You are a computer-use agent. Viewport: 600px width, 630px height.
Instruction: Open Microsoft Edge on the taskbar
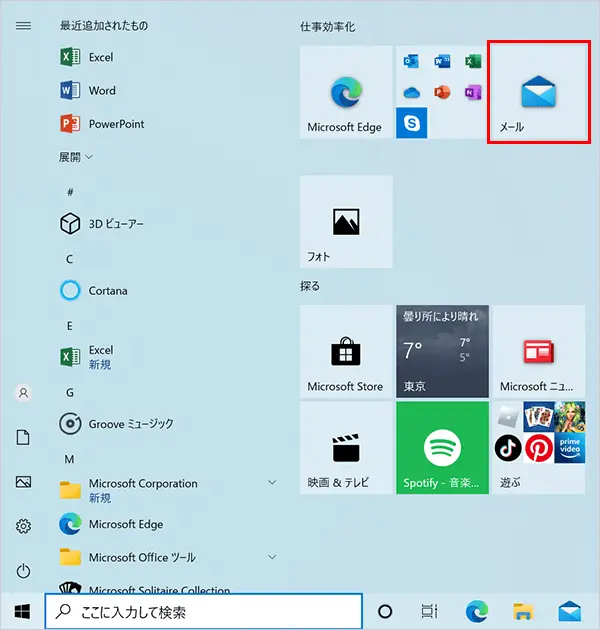tap(477, 612)
